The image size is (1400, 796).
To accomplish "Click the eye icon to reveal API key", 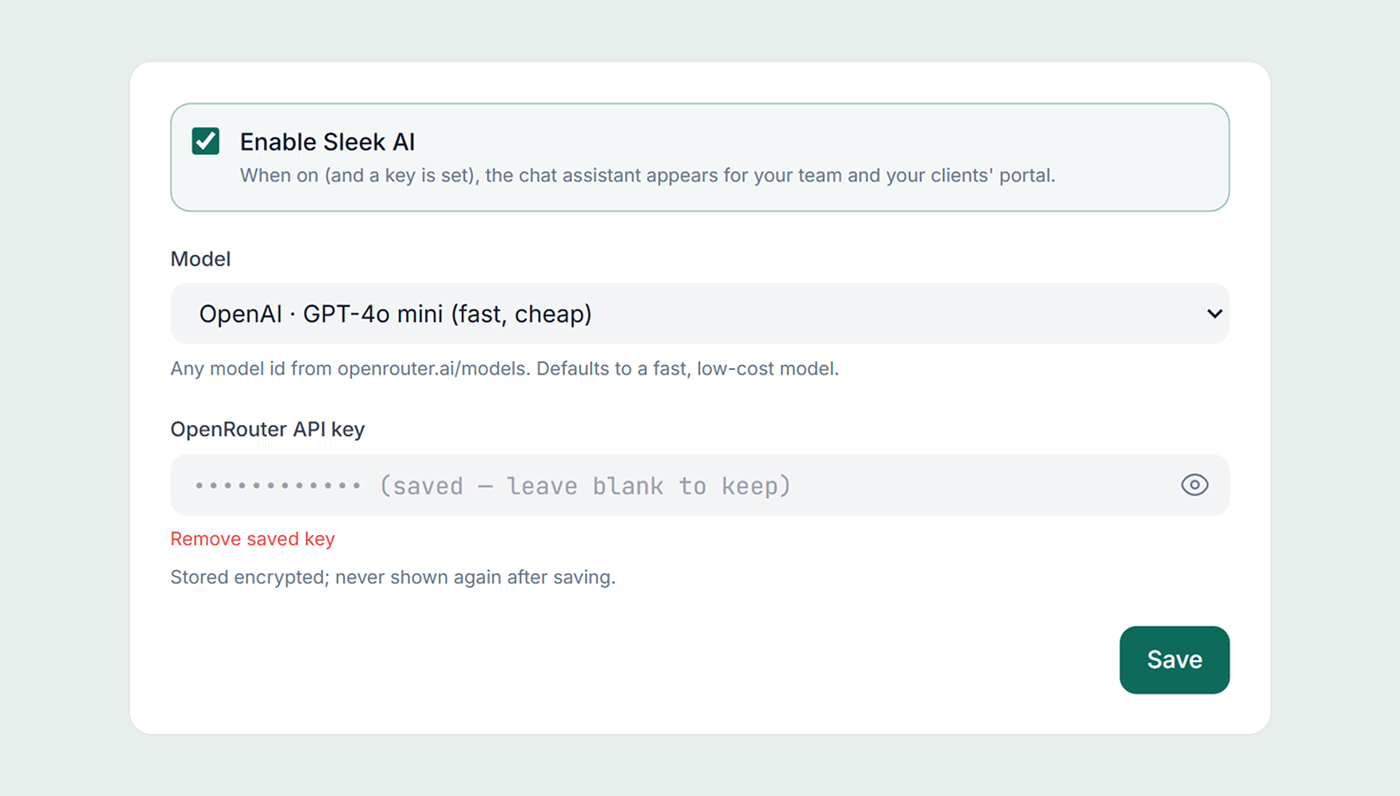I will (x=1195, y=485).
